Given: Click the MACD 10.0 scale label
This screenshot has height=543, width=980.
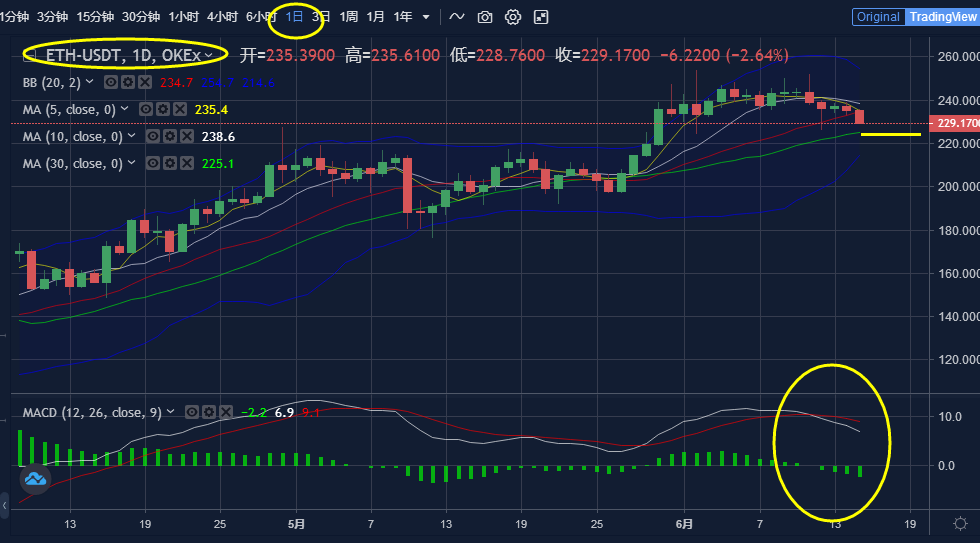Looking at the screenshot, I should 950,416.
